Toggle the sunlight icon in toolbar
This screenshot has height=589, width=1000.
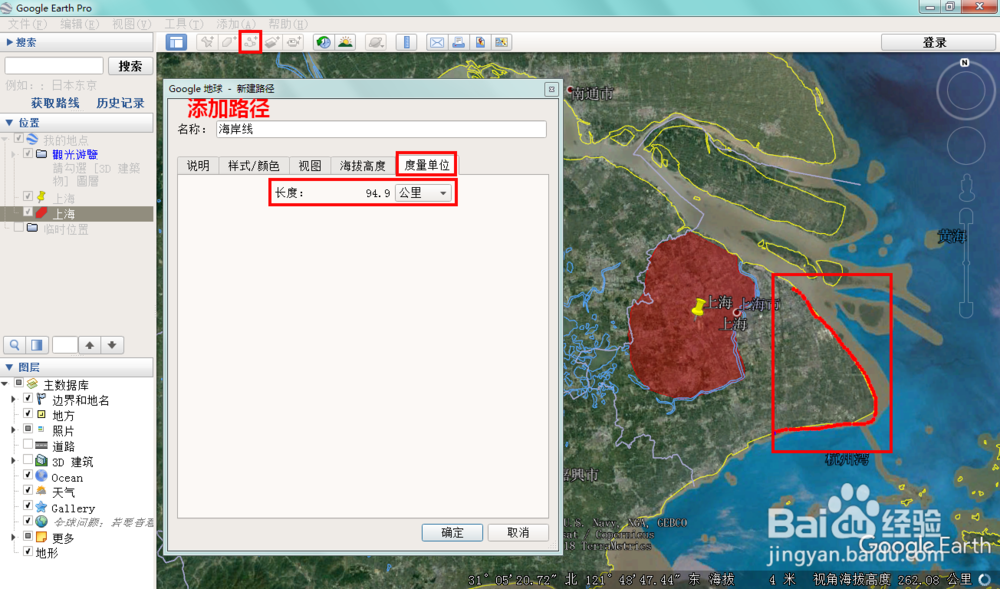[346, 42]
